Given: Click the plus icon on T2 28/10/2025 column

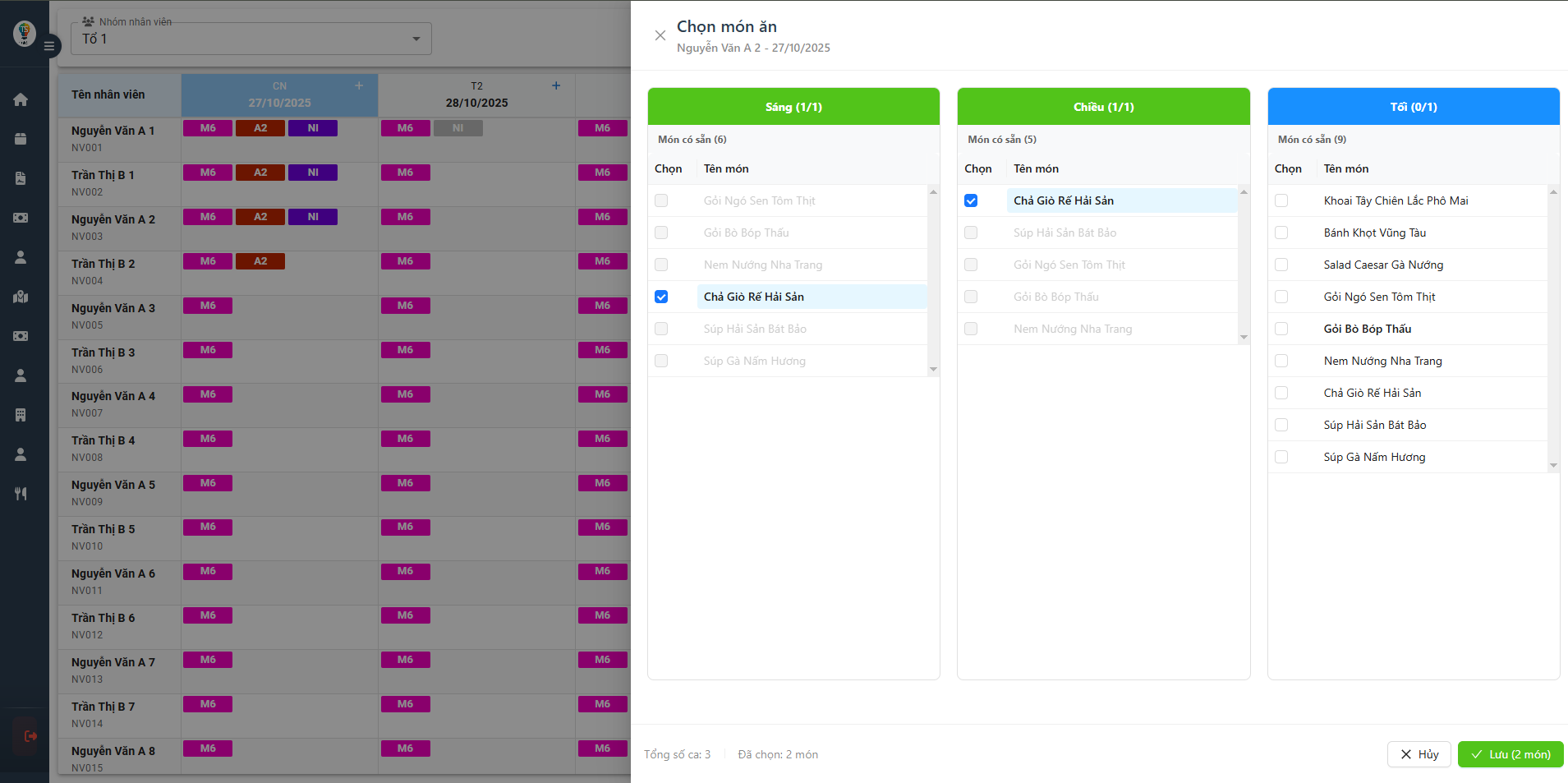Looking at the screenshot, I should 556,85.
